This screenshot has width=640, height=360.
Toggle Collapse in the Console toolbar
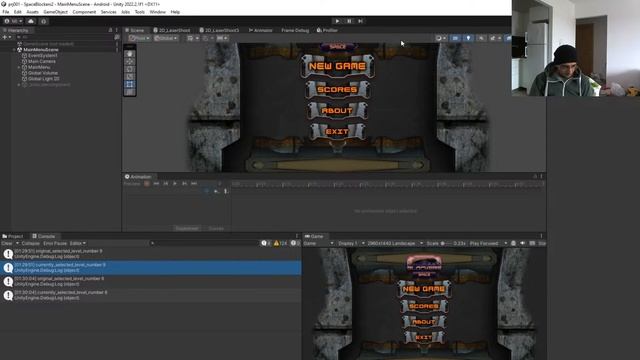31,243
